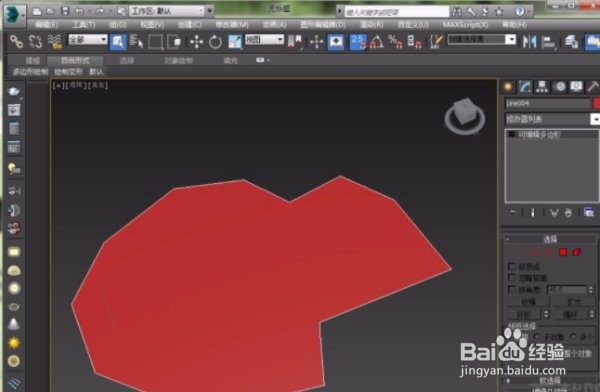Click the Save File floppy icon
600x392 pixels.
[65, 11]
